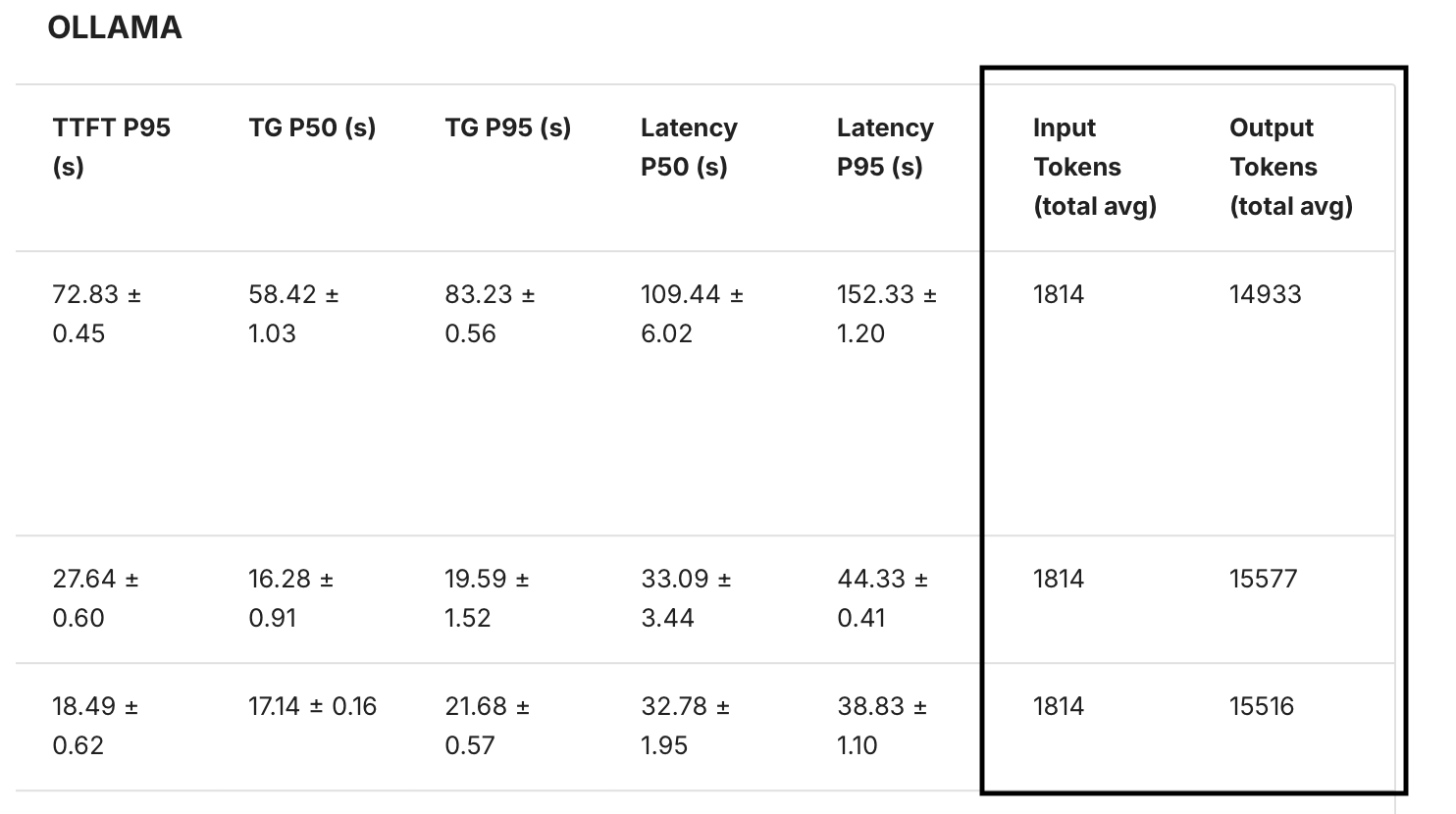1456x814 pixels.
Task: Select the output tokens value 15577
Action: (1263, 579)
